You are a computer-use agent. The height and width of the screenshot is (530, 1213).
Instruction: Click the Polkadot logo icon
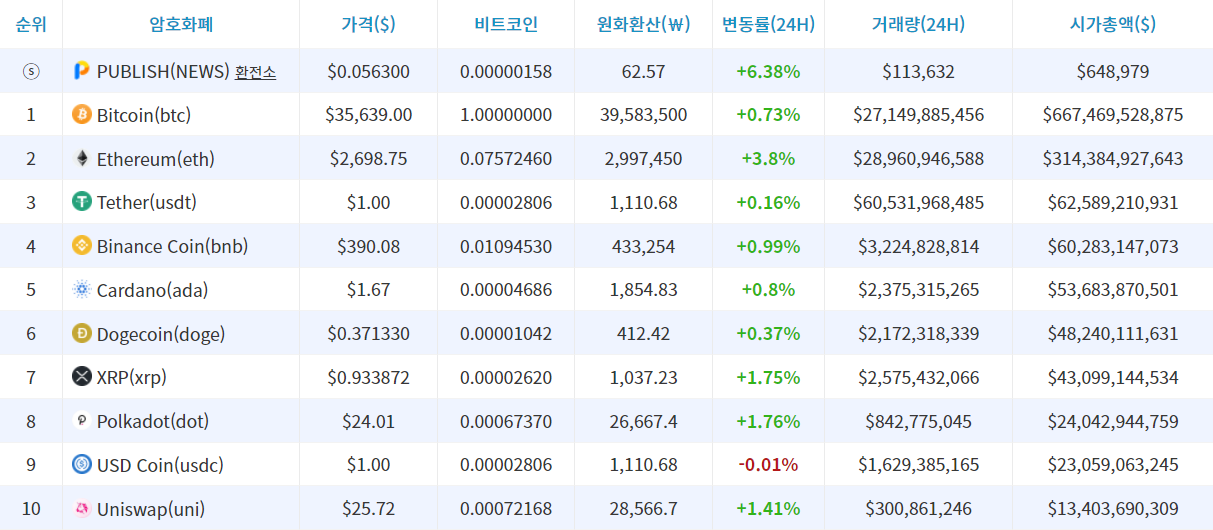(x=82, y=421)
